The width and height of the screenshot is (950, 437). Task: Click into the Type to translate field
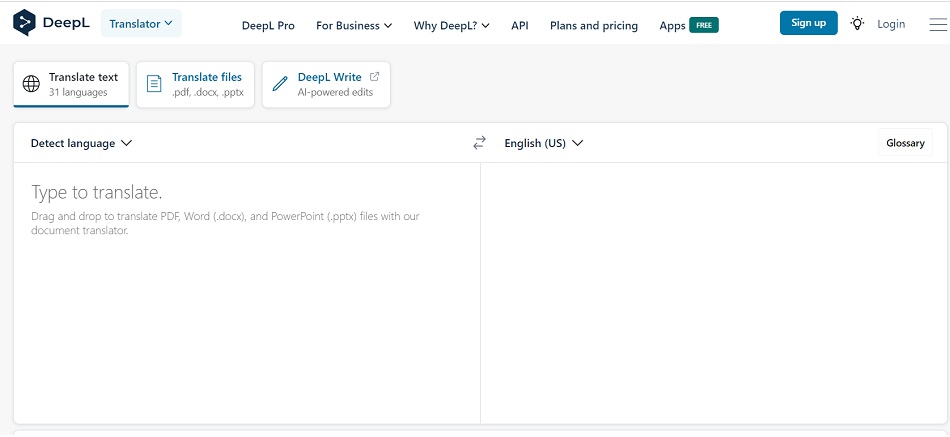click(x=247, y=293)
